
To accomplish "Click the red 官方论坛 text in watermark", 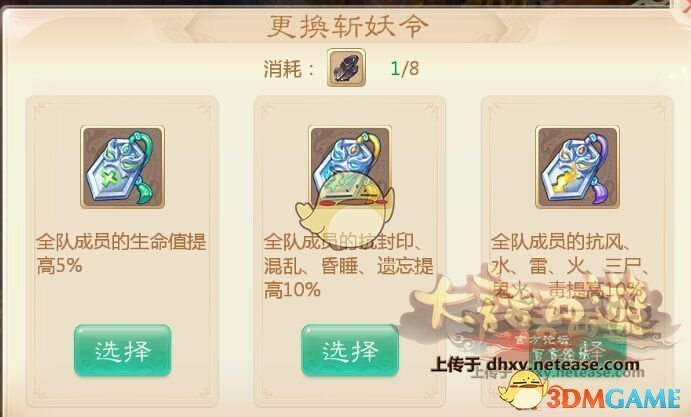I will coord(543,339).
